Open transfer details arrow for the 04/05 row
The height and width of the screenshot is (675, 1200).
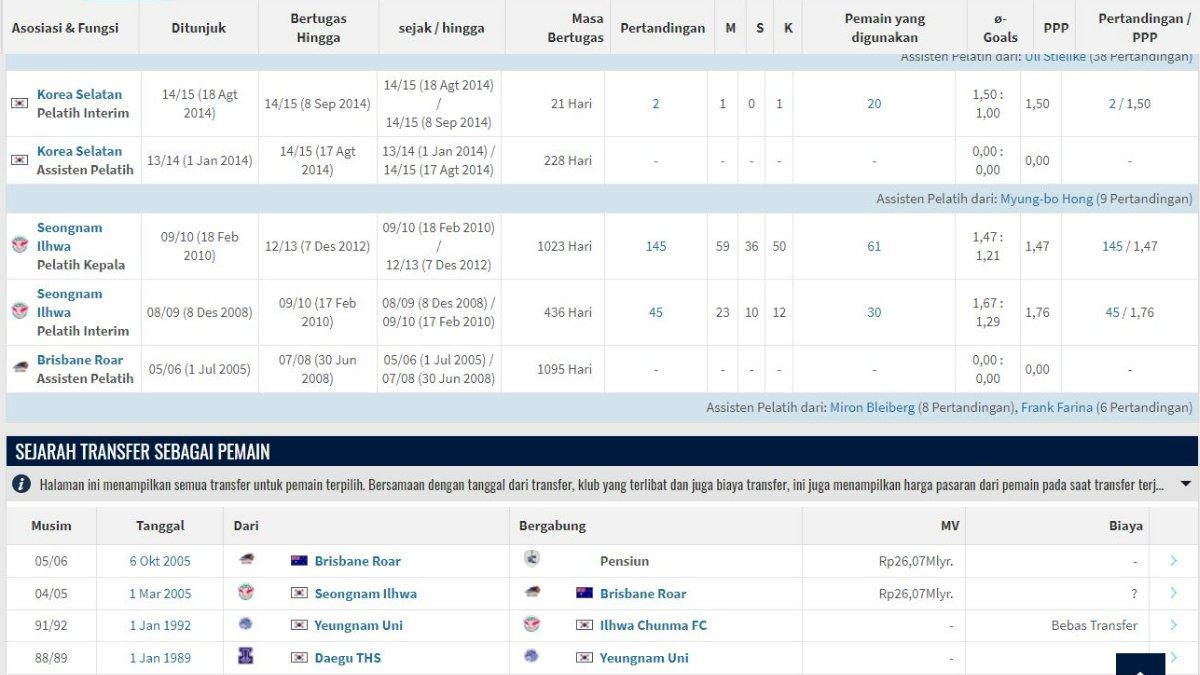[1174, 593]
